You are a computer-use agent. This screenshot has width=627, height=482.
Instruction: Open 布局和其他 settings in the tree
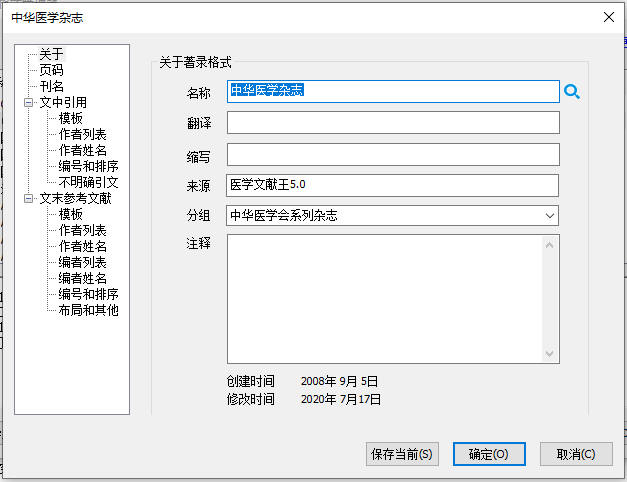[88, 310]
